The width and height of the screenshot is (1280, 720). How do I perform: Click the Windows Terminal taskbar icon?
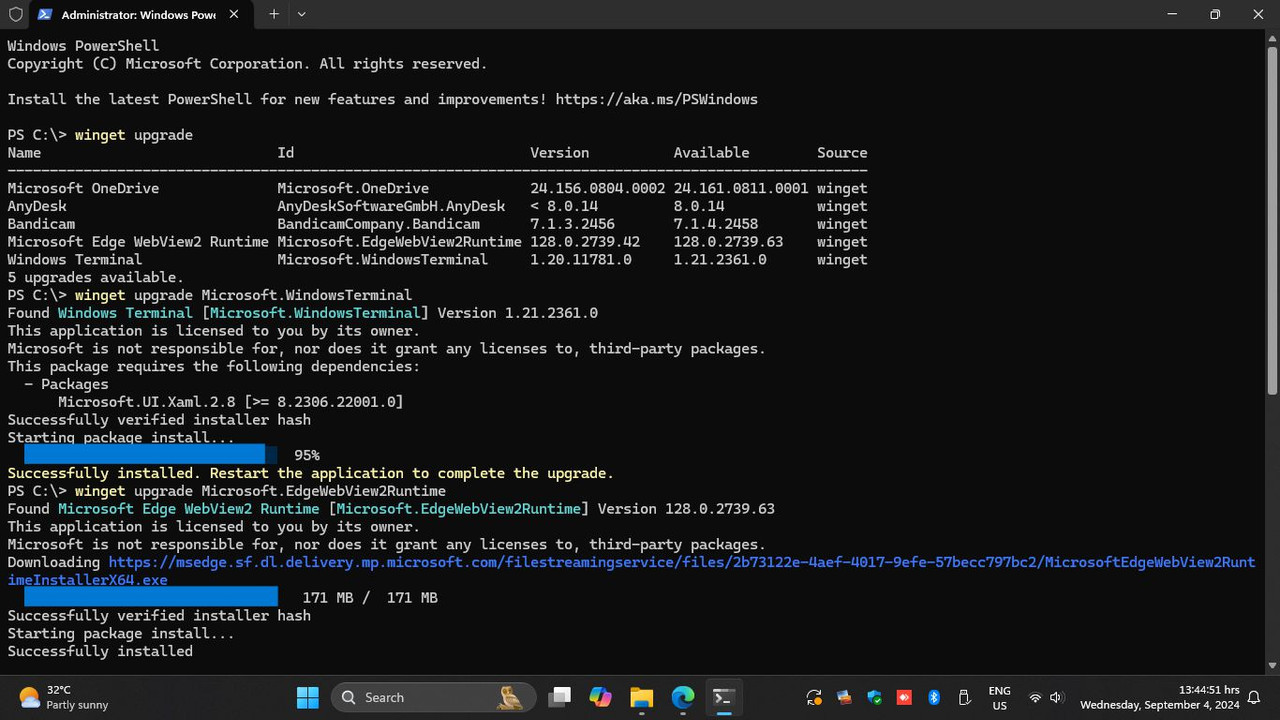tap(723, 697)
